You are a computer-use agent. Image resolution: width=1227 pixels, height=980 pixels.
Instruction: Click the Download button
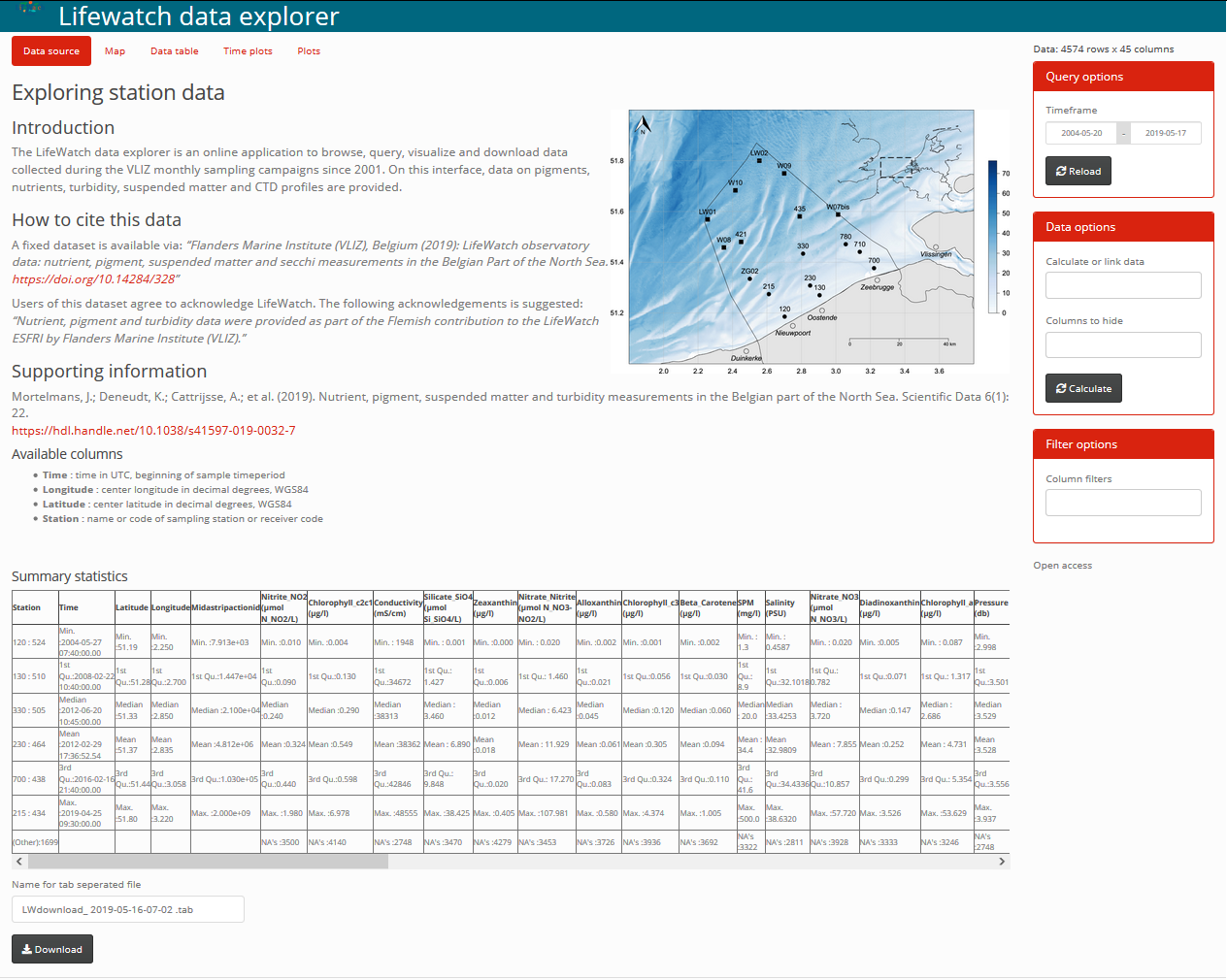click(52, 949)
